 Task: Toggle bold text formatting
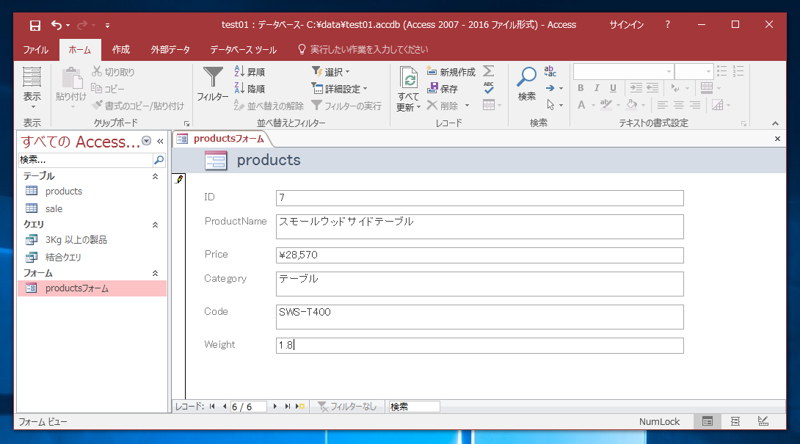click(581, 88)
